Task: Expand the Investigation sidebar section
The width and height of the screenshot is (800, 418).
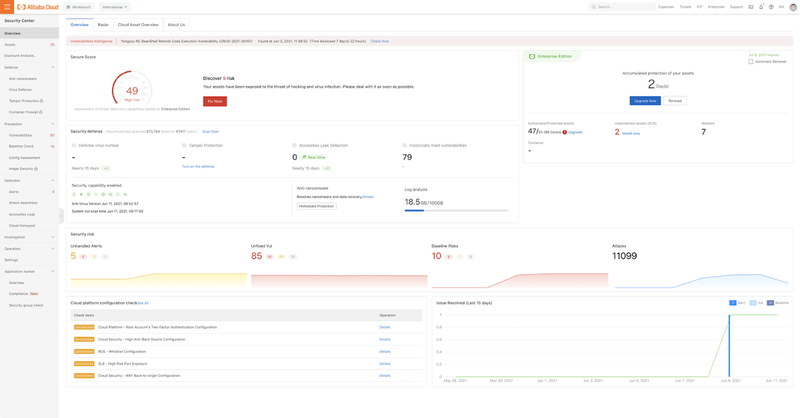Action: coord(53,237)
